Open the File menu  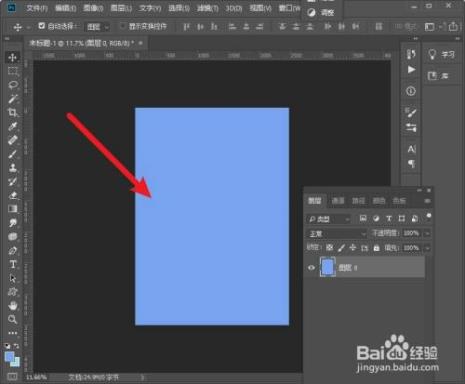tap(37, 8)
